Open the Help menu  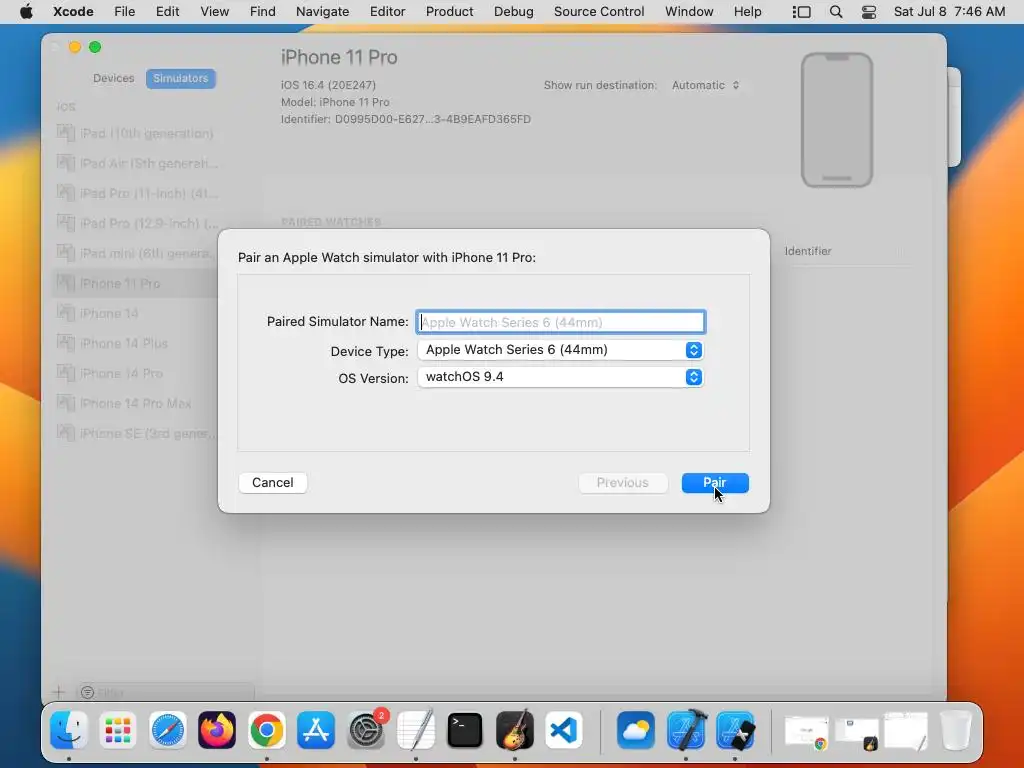click(747, 12)
